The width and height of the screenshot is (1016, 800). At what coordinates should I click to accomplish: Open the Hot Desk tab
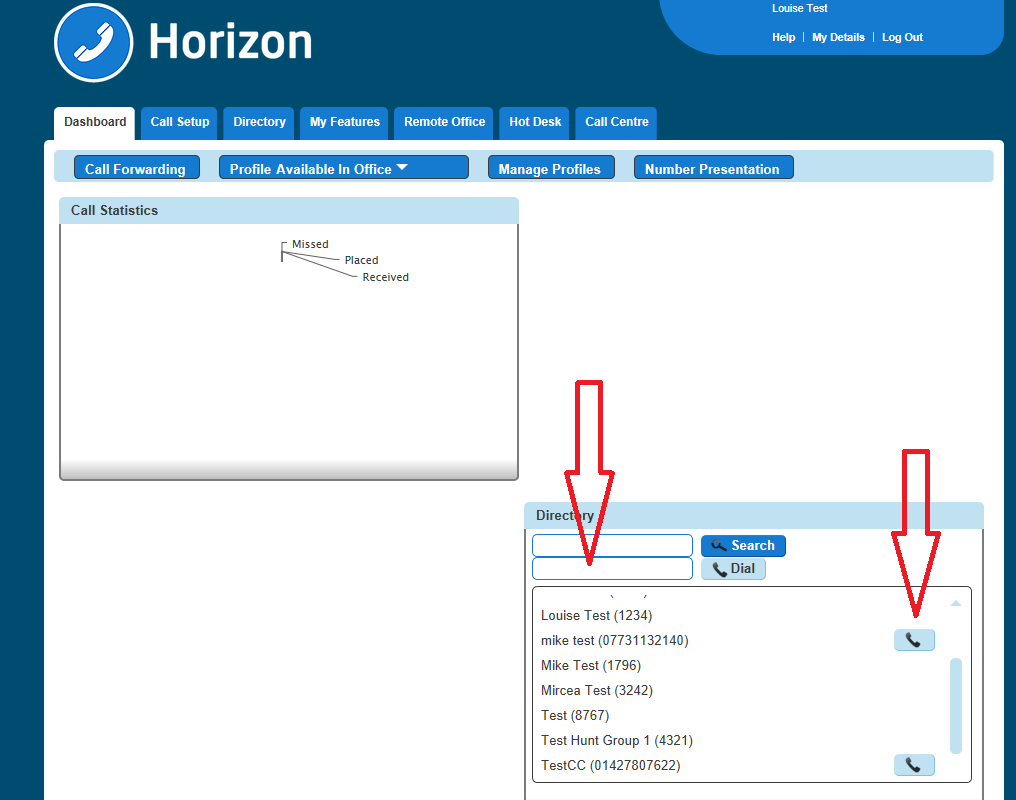point(535,122)
